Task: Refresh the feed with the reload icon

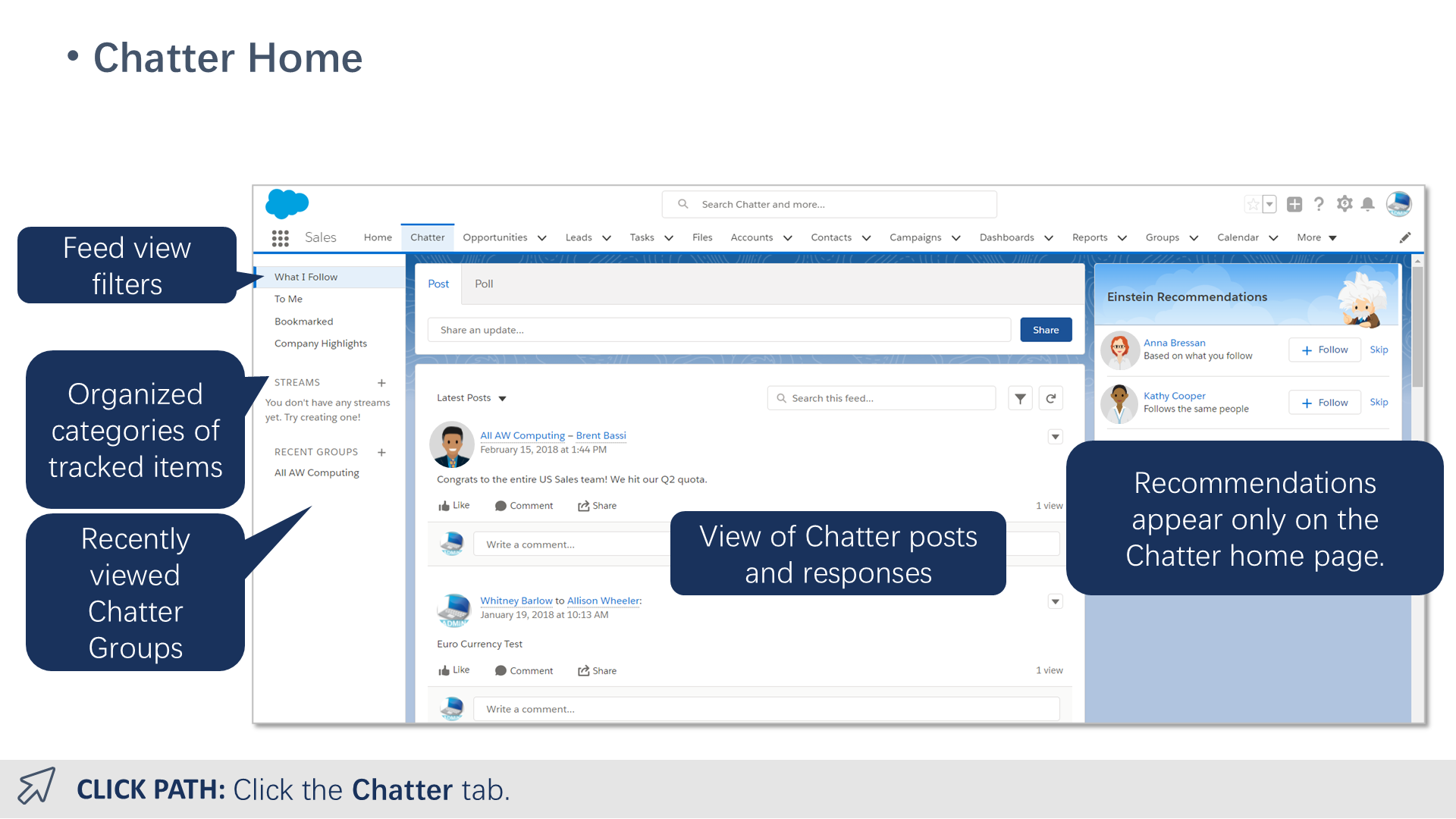Action: (x=1051, y=398)
